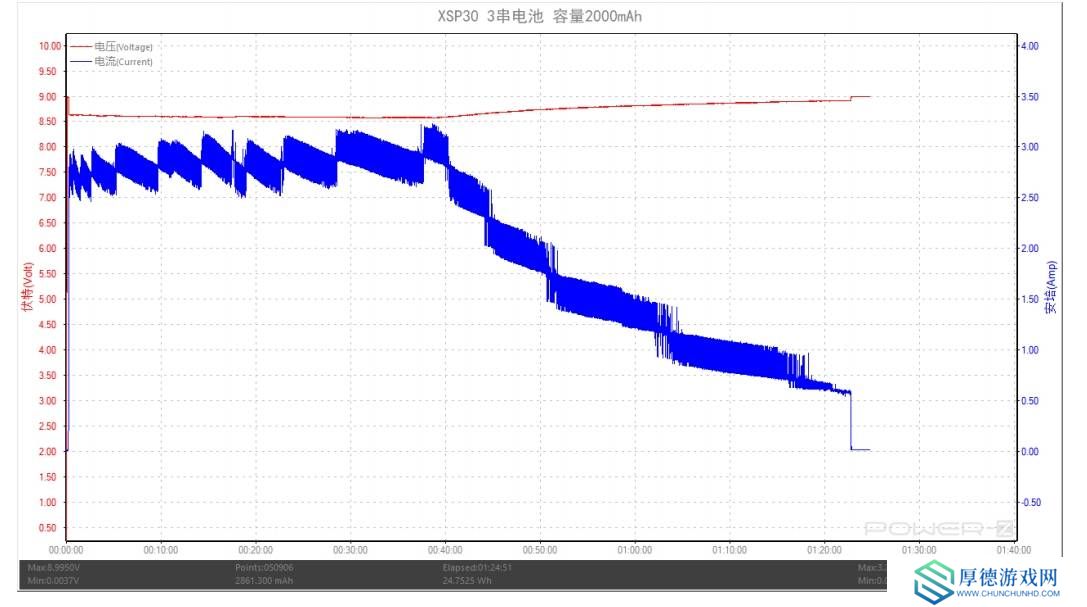Click the 01:30:00 time axis label

click(919, 550)
